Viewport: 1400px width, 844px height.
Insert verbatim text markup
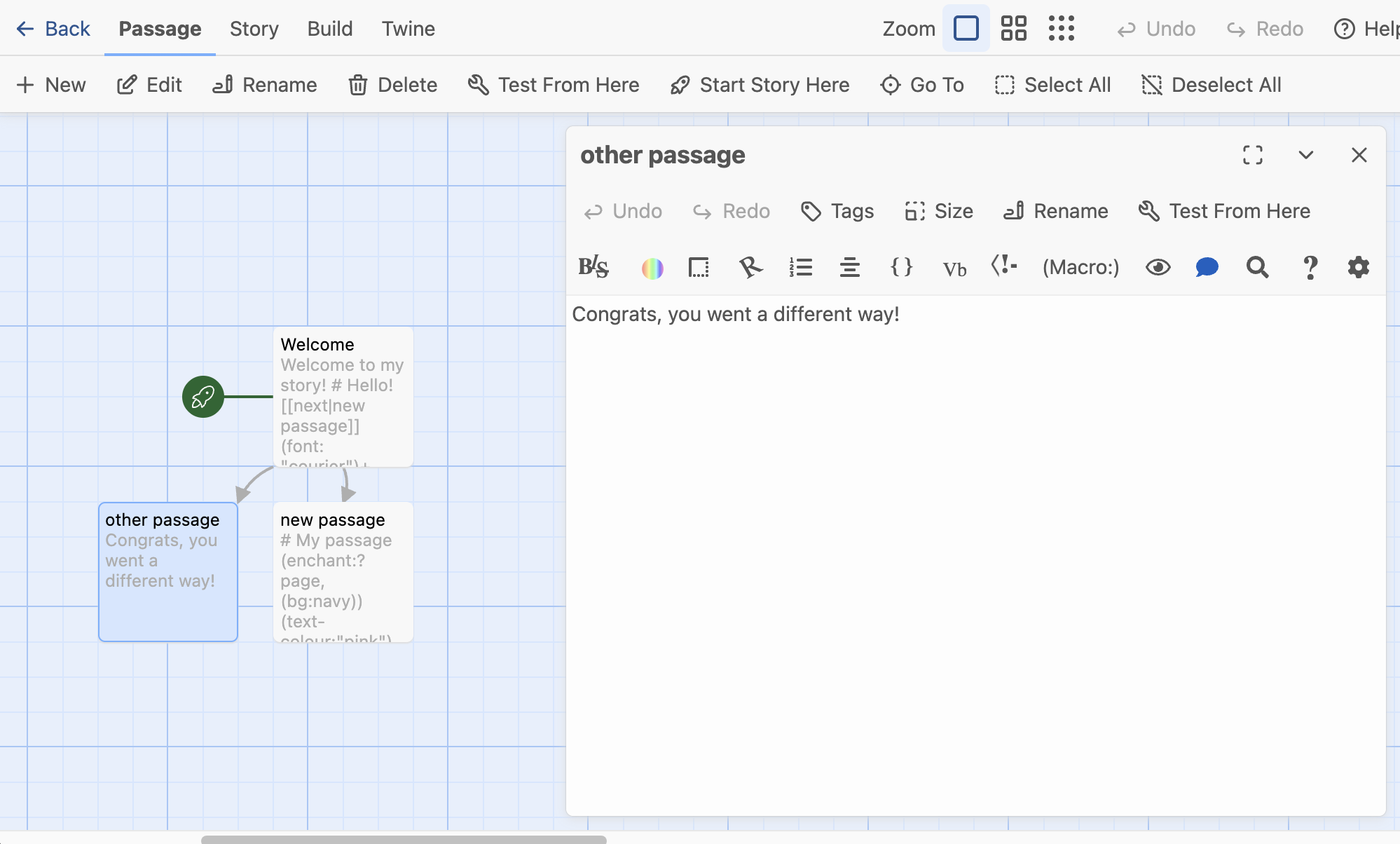coord(954,267)
